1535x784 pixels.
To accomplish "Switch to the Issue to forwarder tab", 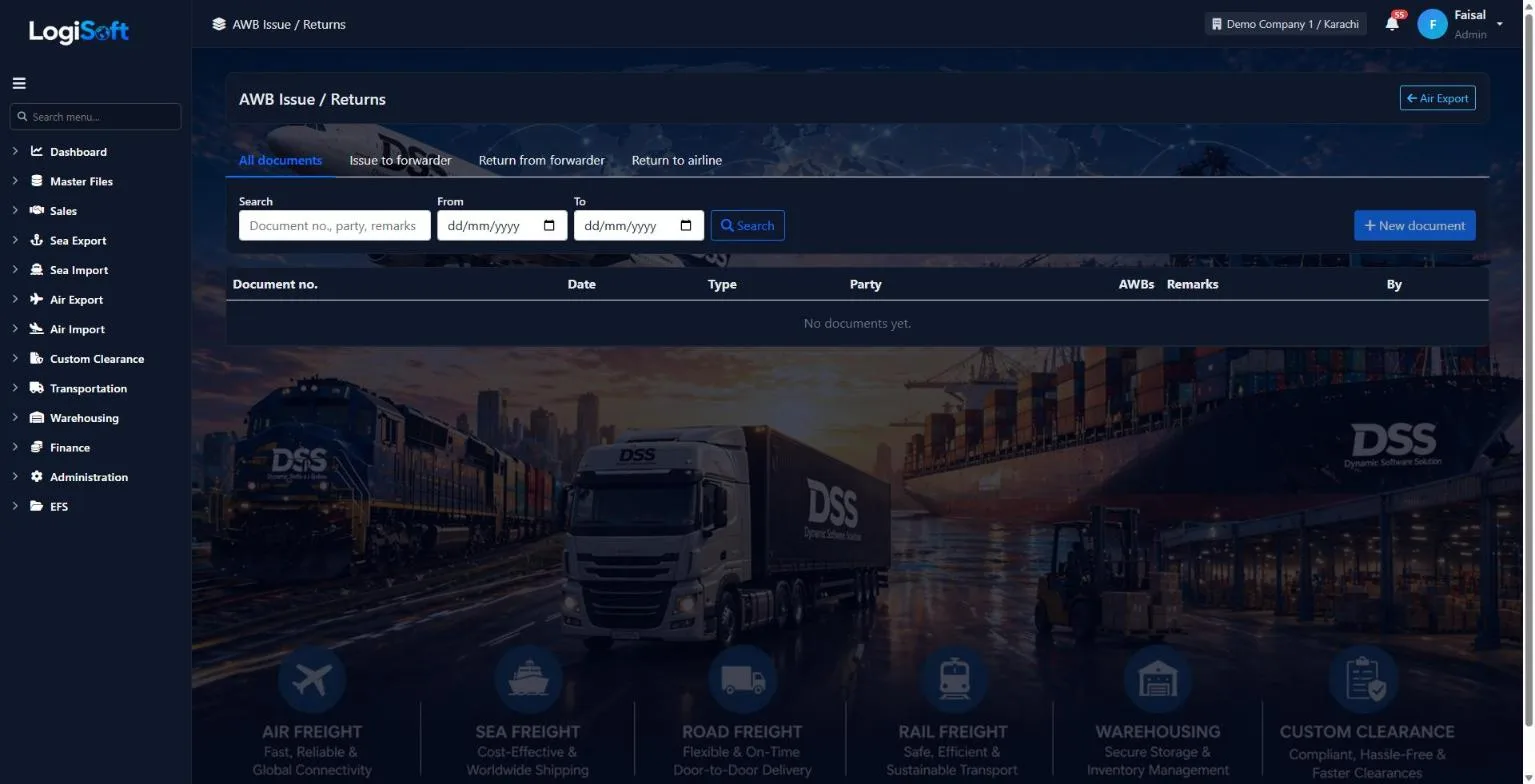I will point(400,160).
